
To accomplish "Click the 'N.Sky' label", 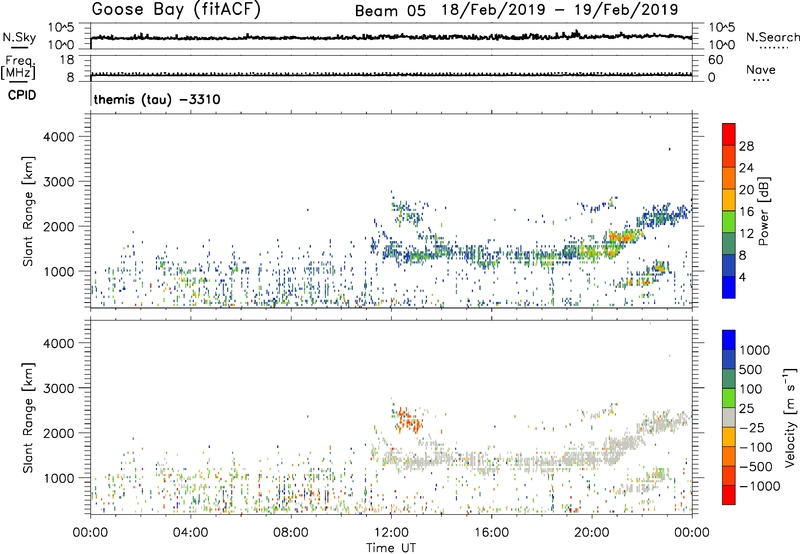I will coord(19,37).
